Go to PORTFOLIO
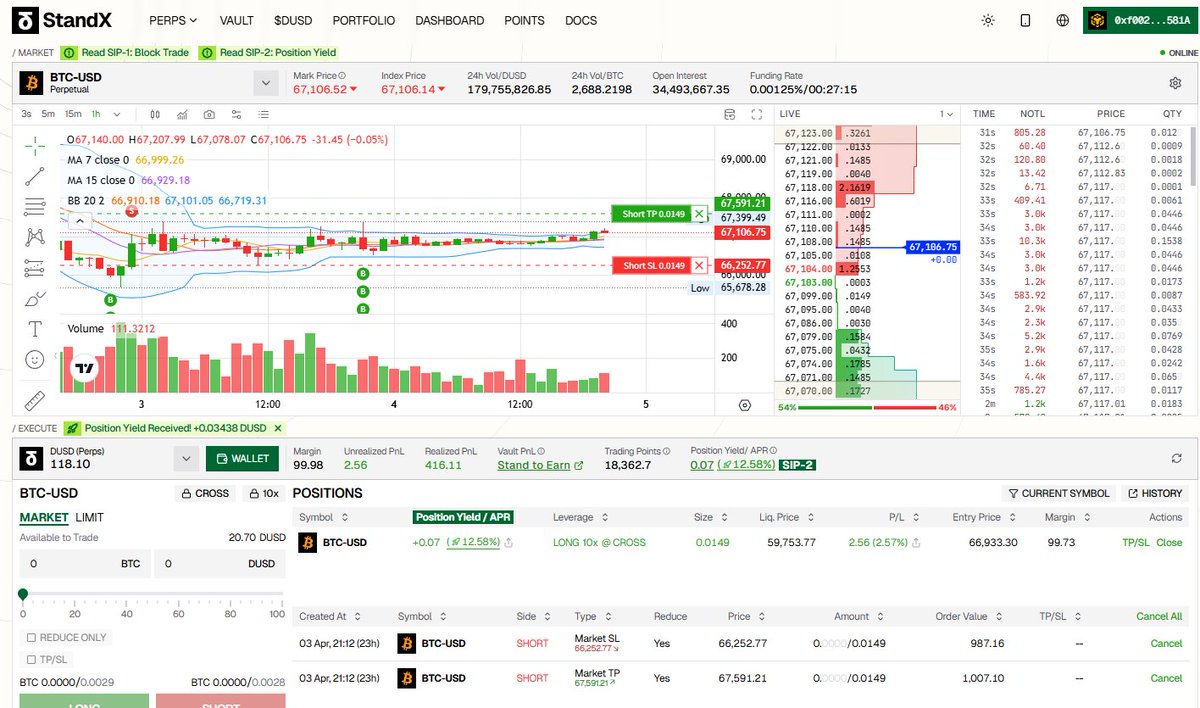 pos(364,20)
